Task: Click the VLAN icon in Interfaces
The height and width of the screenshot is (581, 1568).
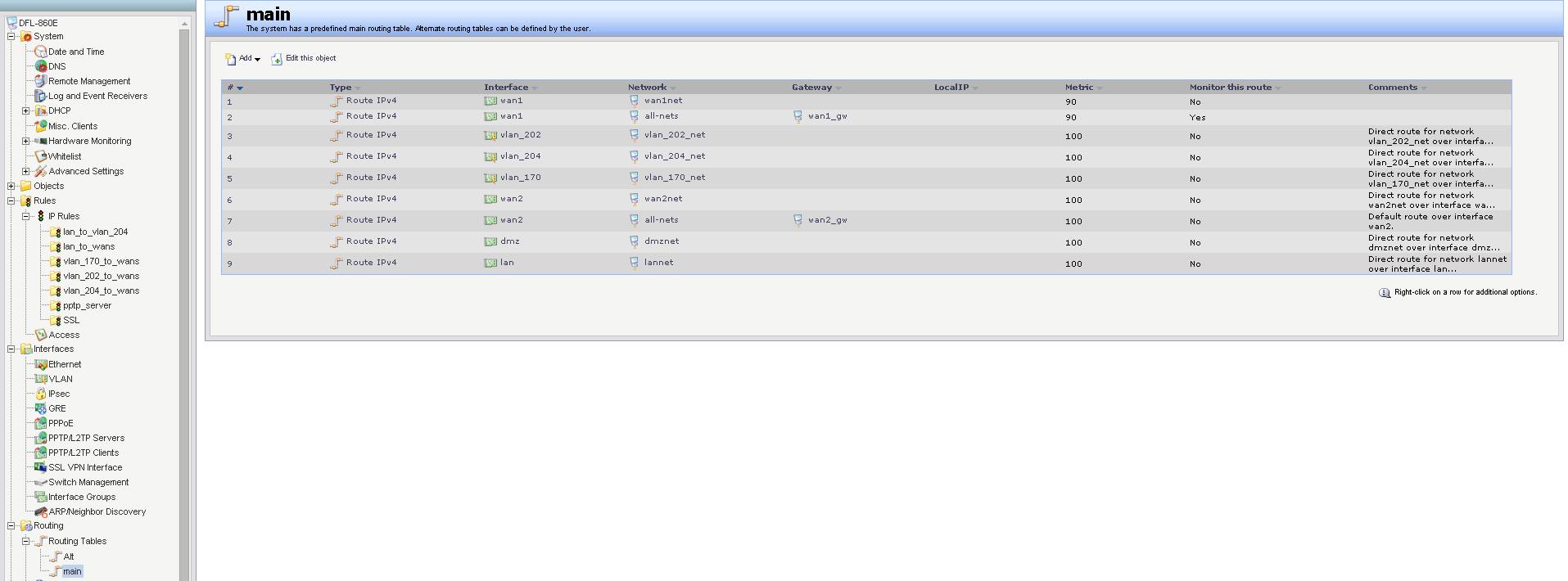Action: click(x=40, y=379)
